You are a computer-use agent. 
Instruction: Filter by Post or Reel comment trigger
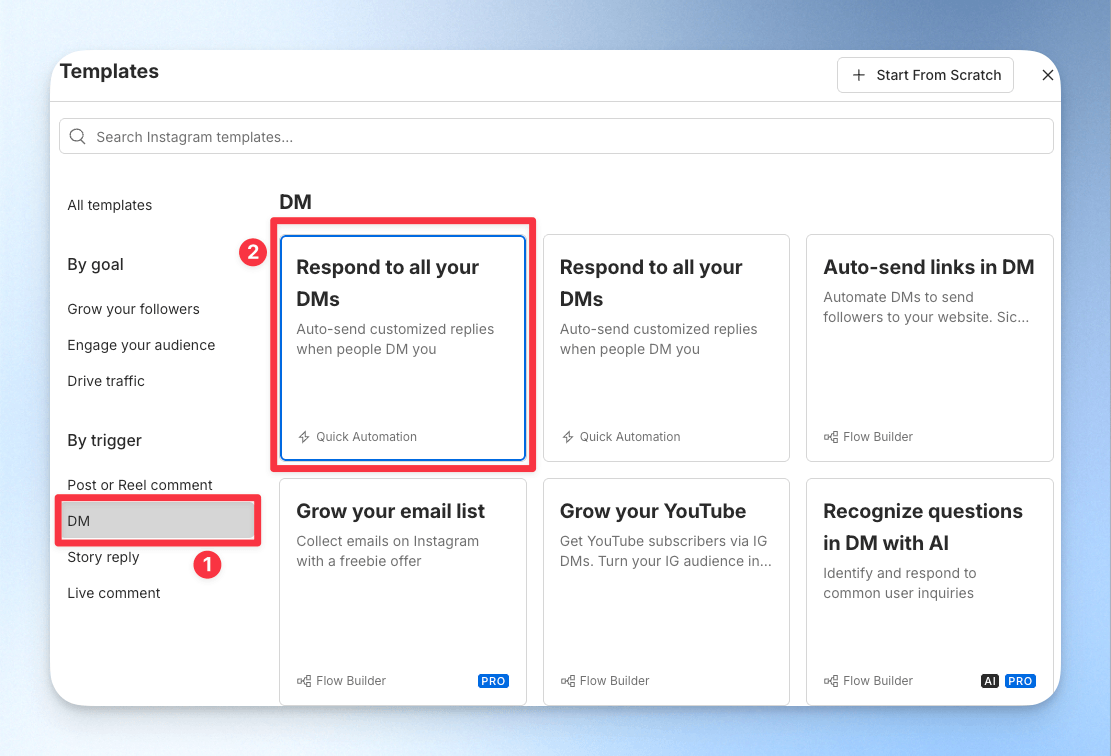click(x=140, y=485)
